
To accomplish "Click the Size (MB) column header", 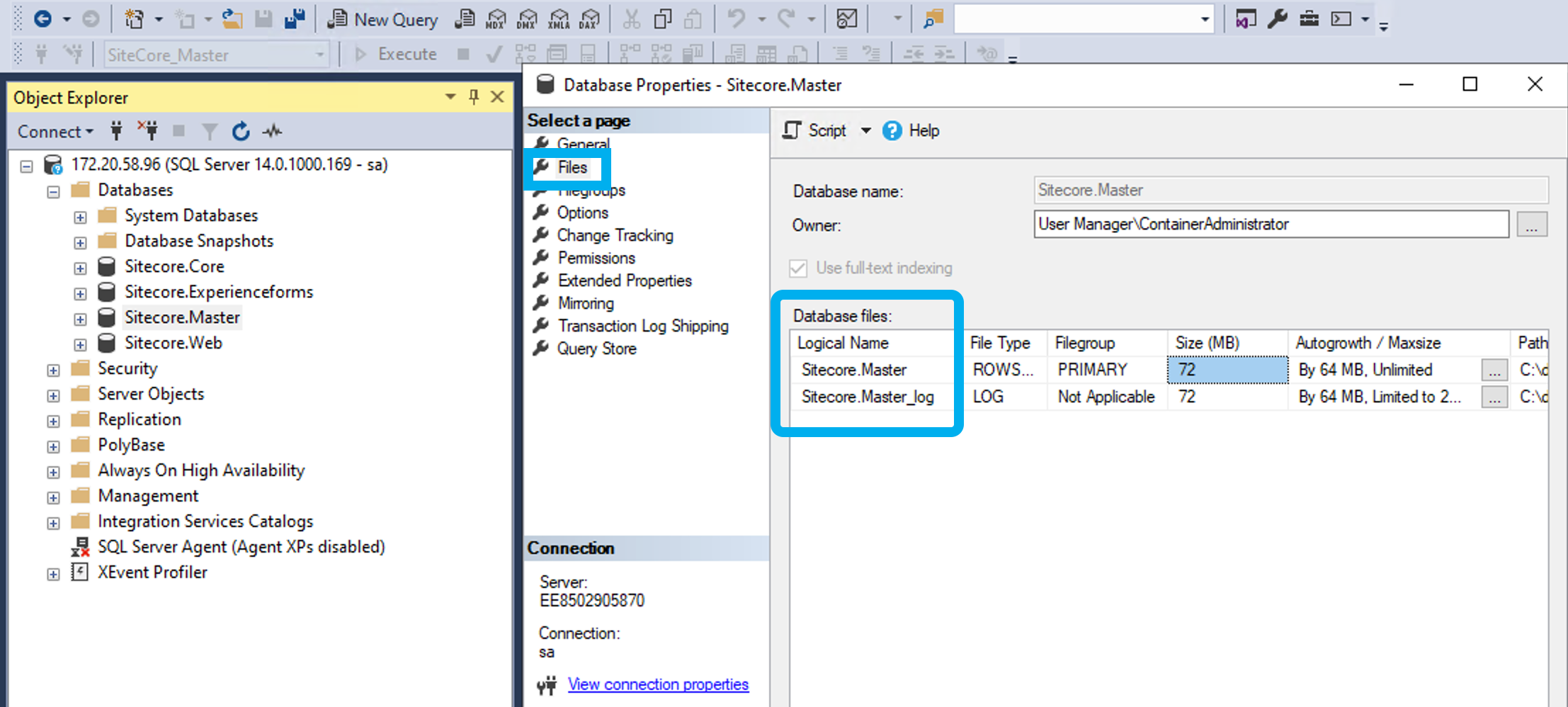I will [x=1227, y=343].
